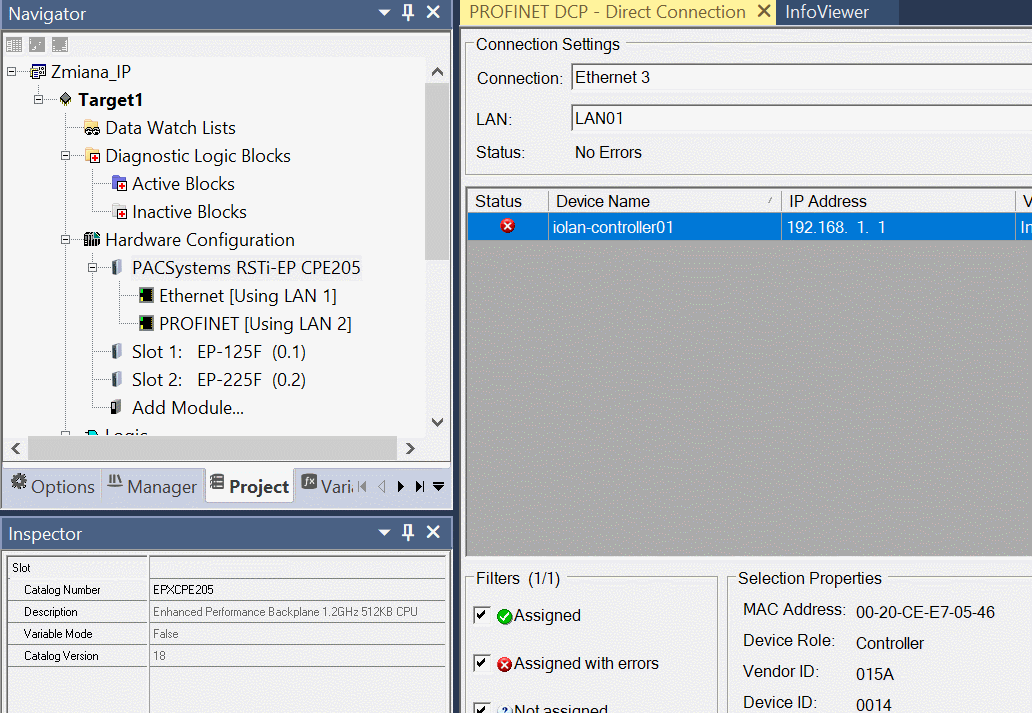Close the Inspector panel

(433, 532)
